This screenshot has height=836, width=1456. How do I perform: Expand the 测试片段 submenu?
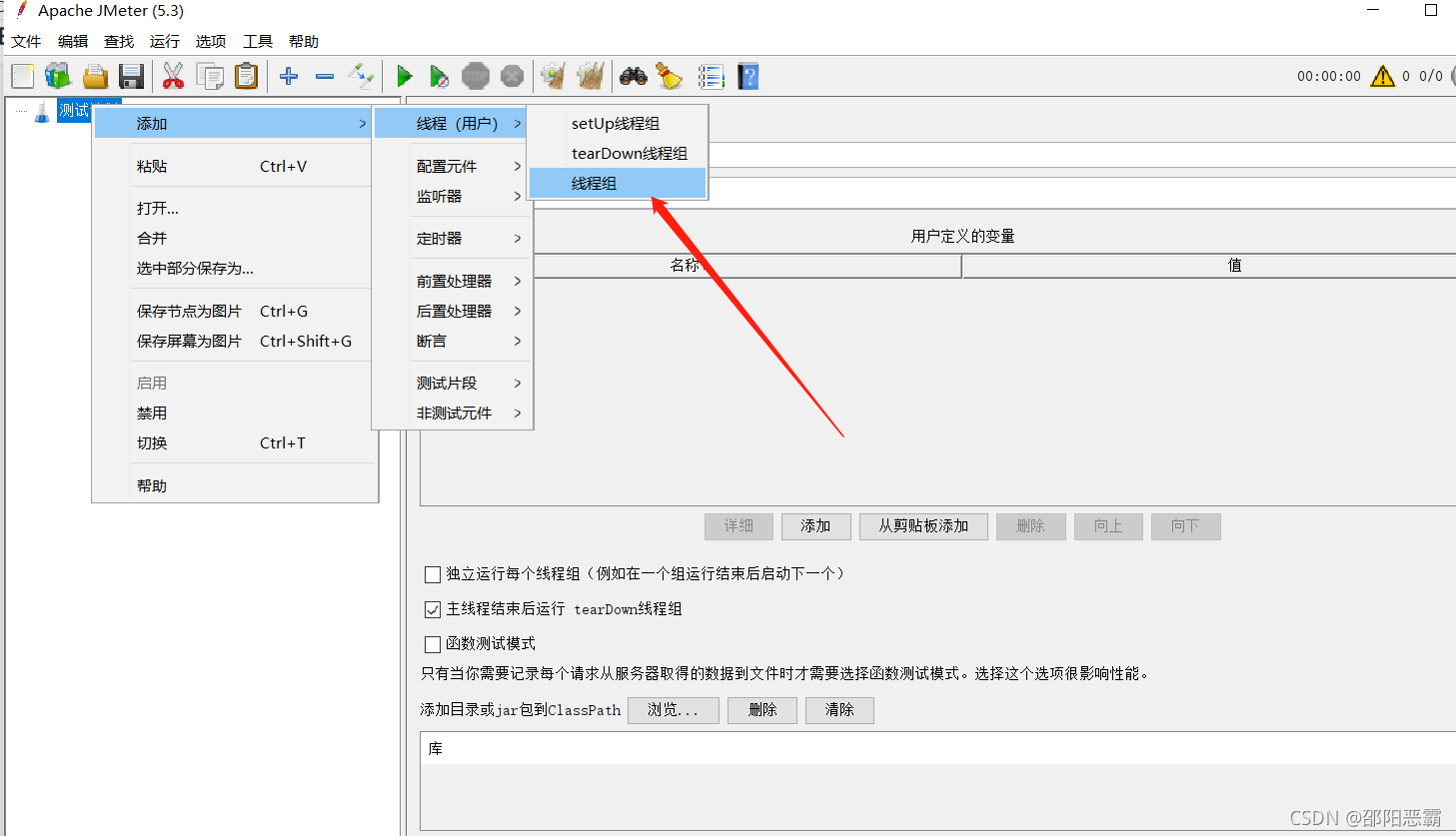pyautogui.click(x=451, y=383)
